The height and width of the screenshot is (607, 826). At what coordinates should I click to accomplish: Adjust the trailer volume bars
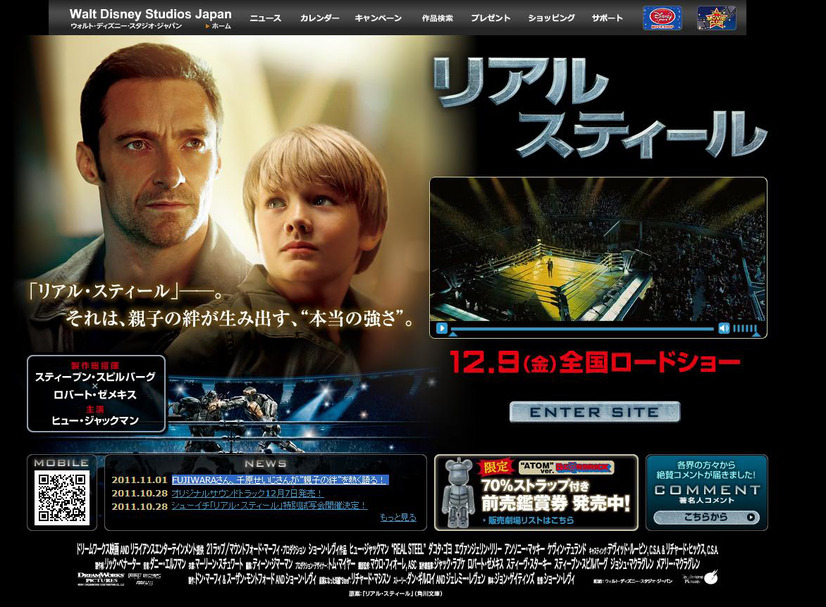pos(745,329)
